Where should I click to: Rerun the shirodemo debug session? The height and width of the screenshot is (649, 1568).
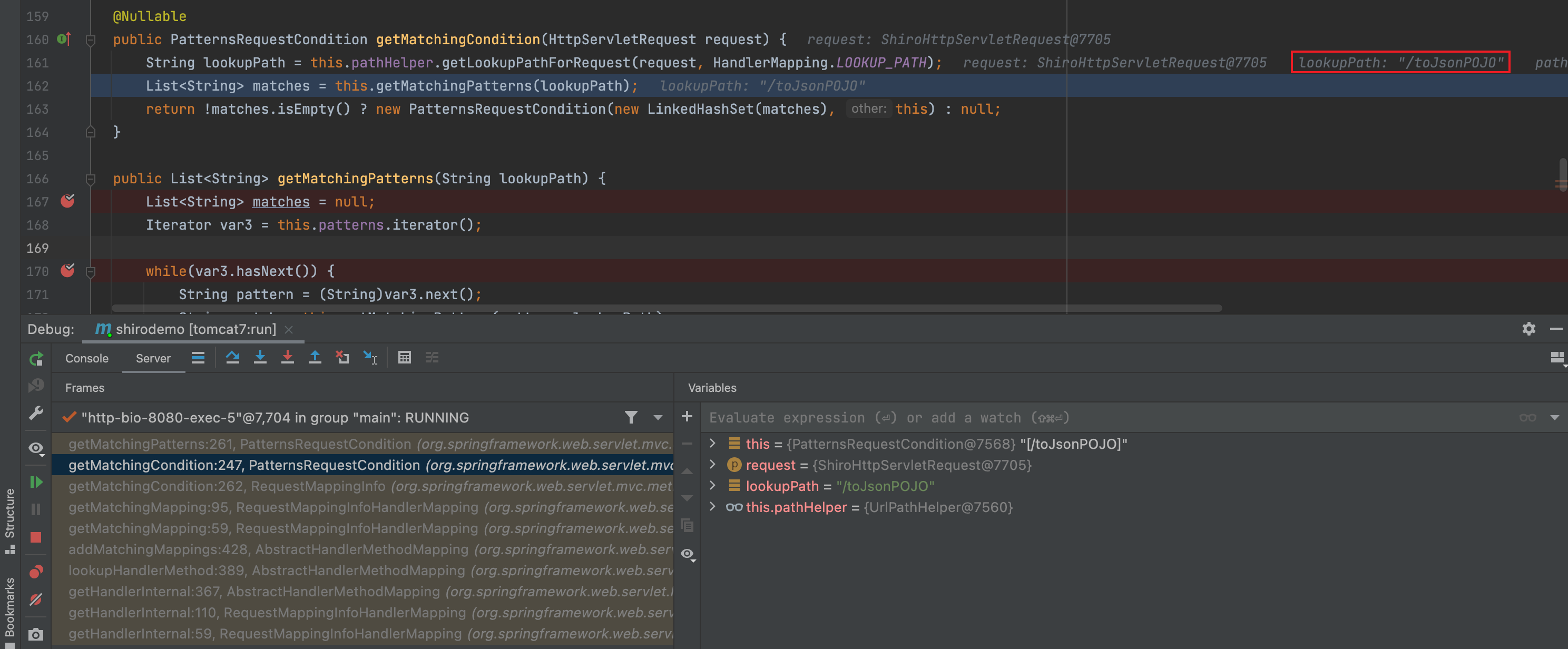[x=36, y=359]
